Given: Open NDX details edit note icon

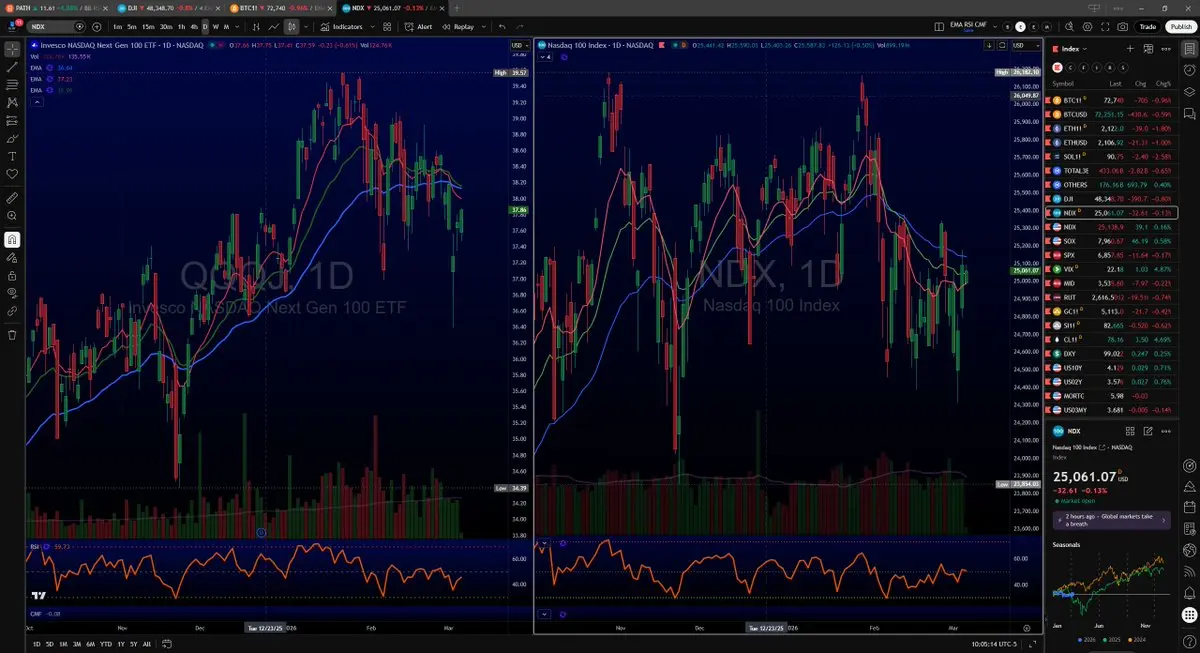Looking at the screenshot, I should (1147, 431).
